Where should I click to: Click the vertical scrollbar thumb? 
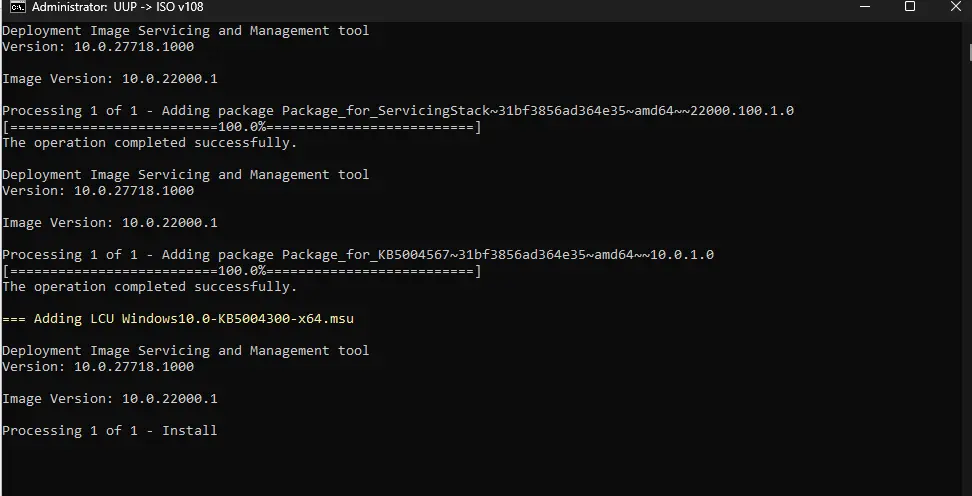coord(970,52)
